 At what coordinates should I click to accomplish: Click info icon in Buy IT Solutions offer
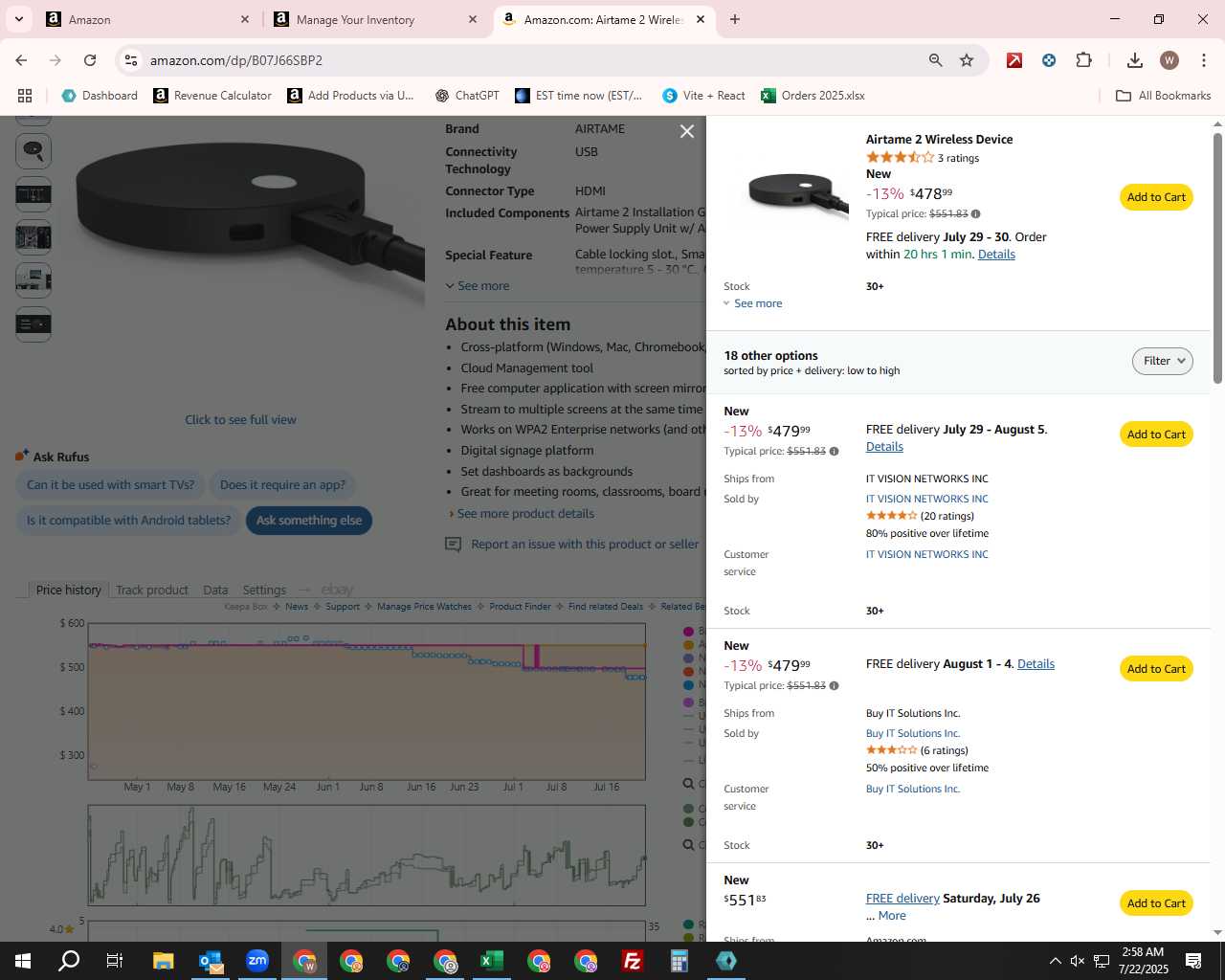tap(834, 686)
